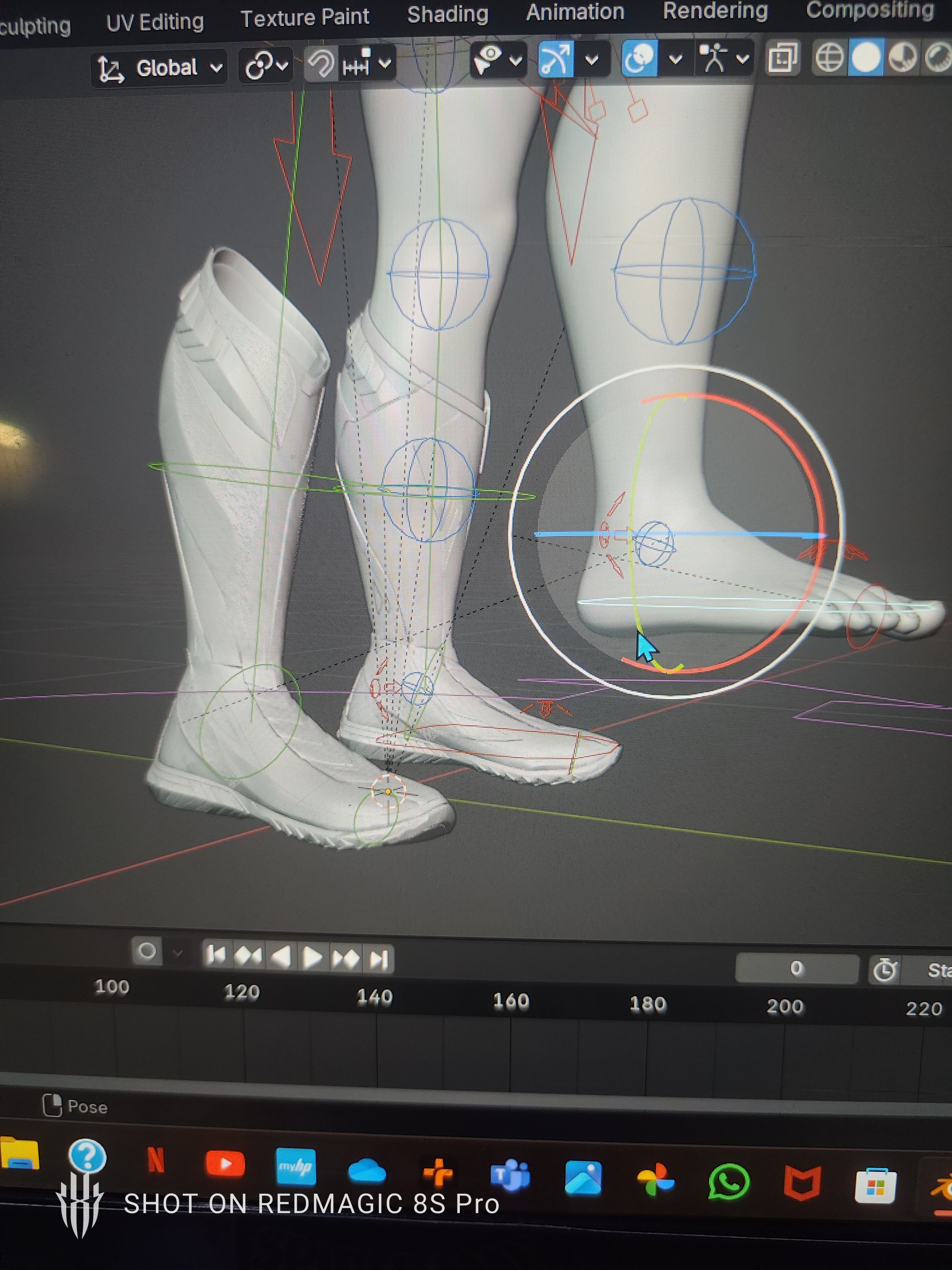Toggle the show gizmo button
Viewport: 952px width, 1270px height.
[556, 59]
